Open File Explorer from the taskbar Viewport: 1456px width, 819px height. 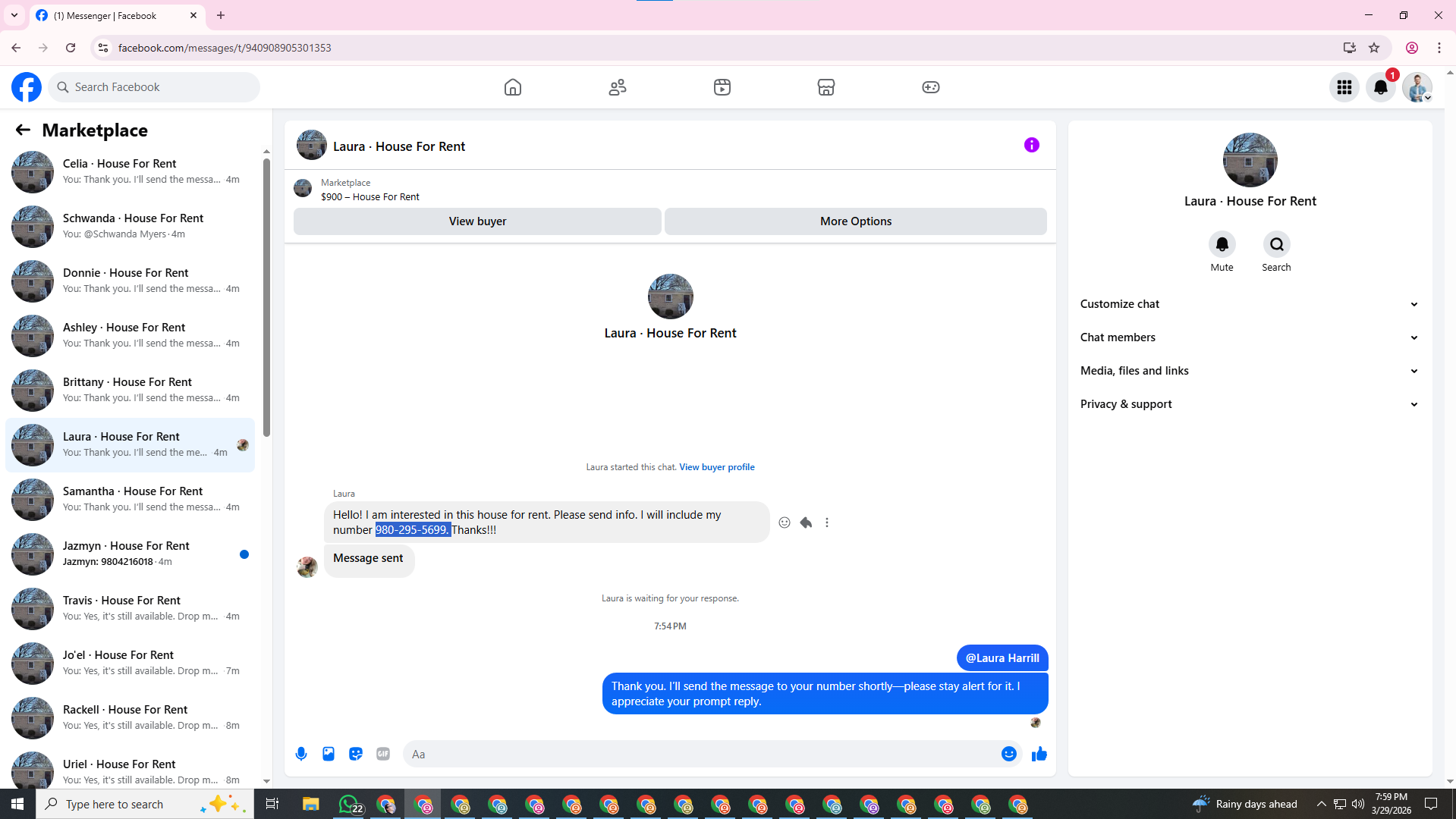pyautogui.click(x=311, y=804)
